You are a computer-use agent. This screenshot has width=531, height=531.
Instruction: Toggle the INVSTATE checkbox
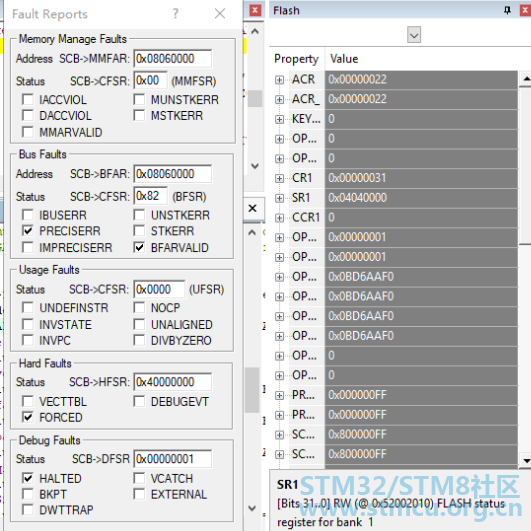point(28,324)
